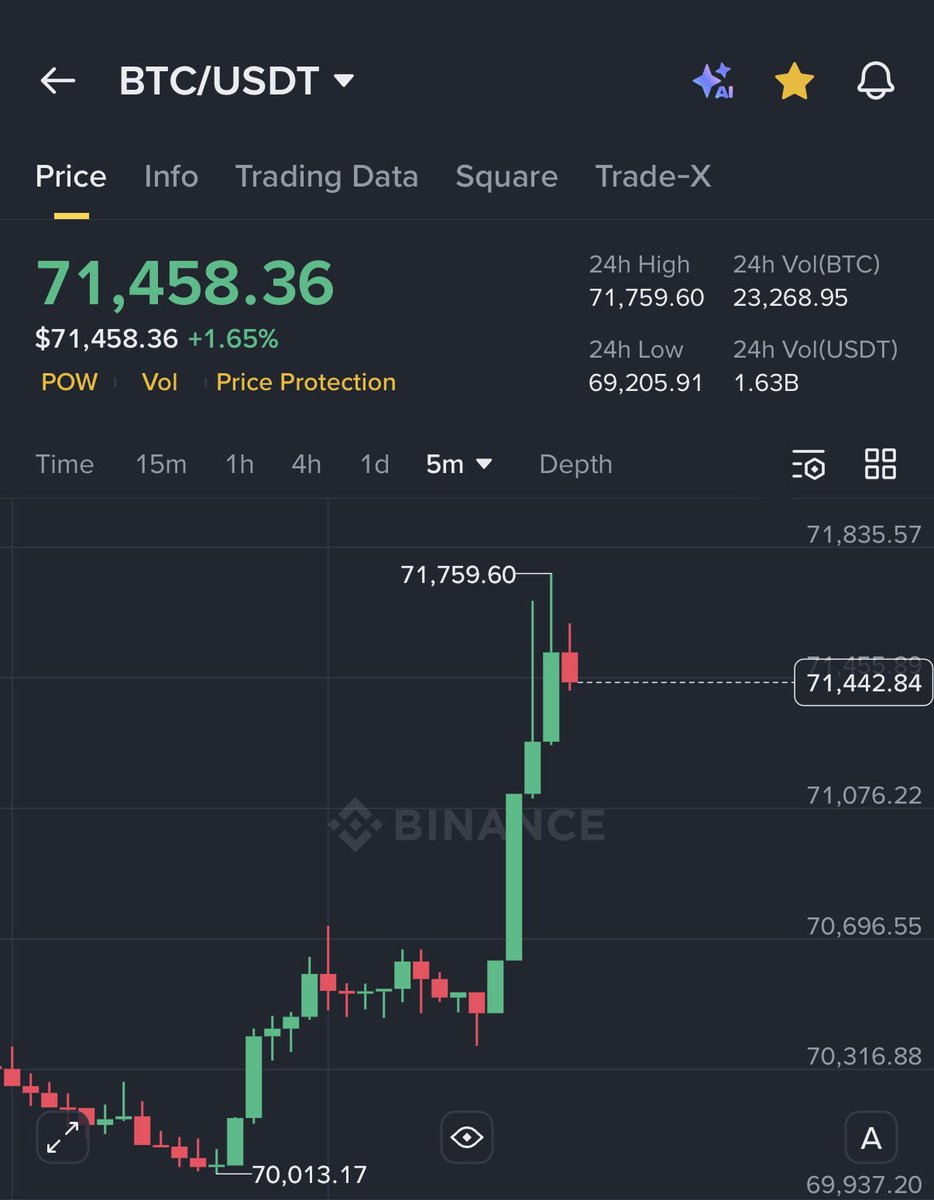Tap the Price Protection tag

coord(306,382)
